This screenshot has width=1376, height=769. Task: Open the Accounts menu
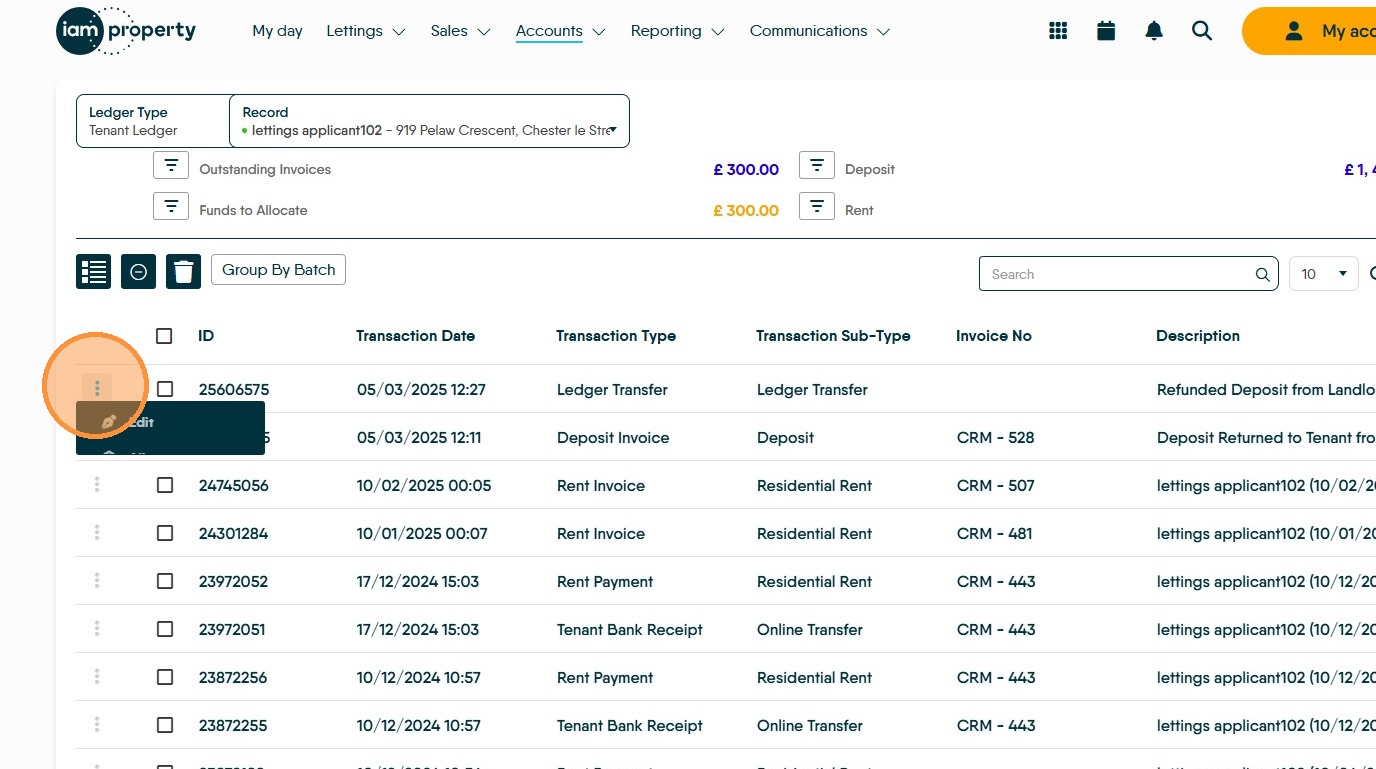(560, 31)
